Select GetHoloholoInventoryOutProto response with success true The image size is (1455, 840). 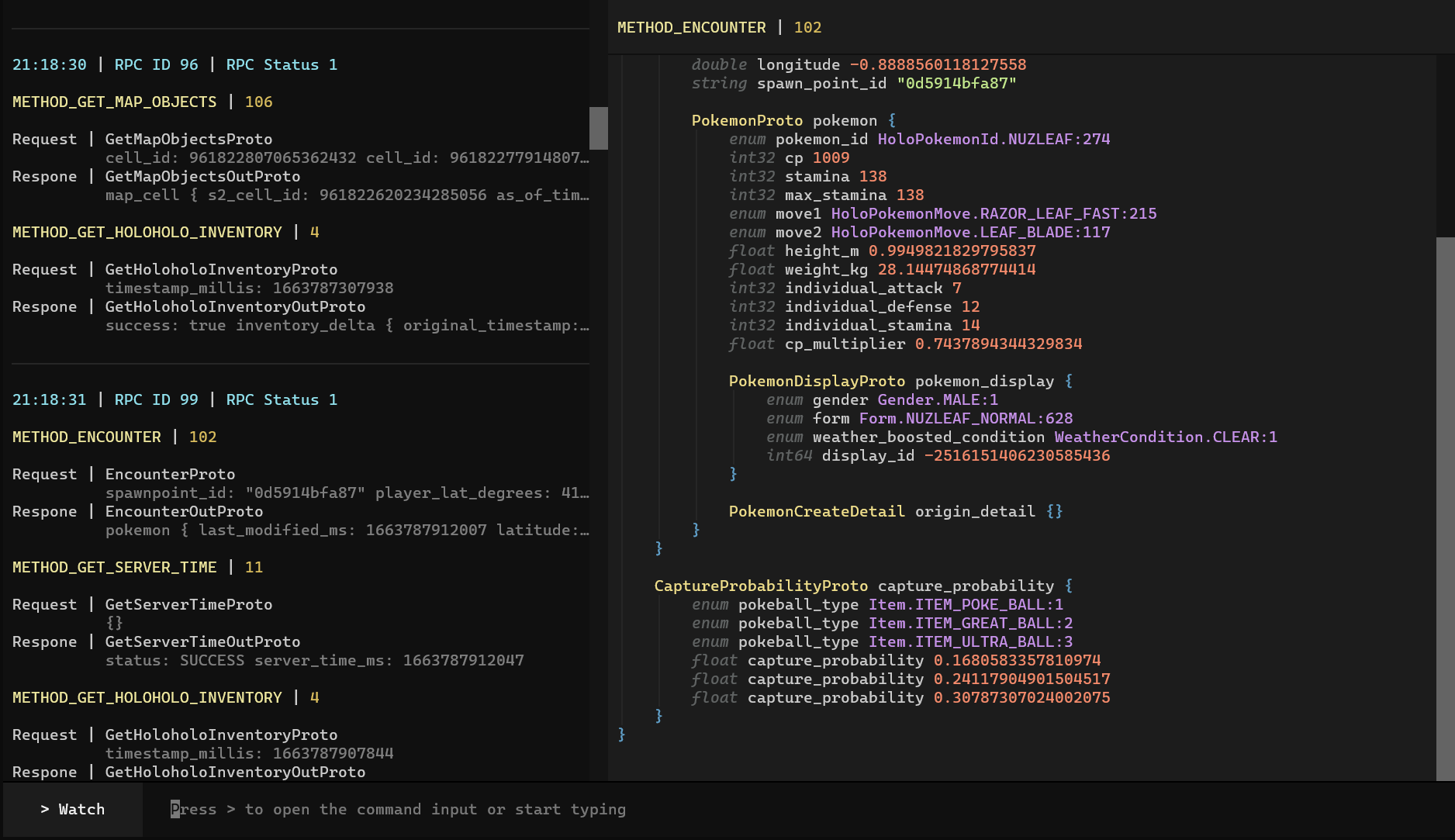pos(301,316)
